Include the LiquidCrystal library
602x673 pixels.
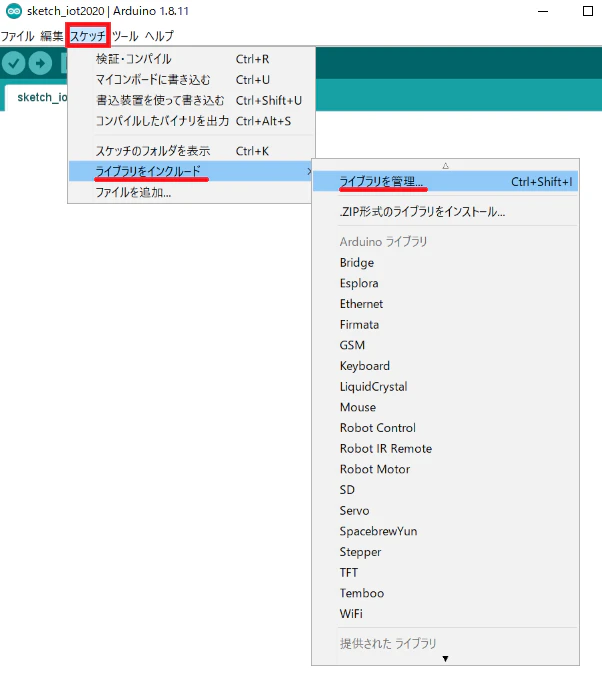(445, 386)
